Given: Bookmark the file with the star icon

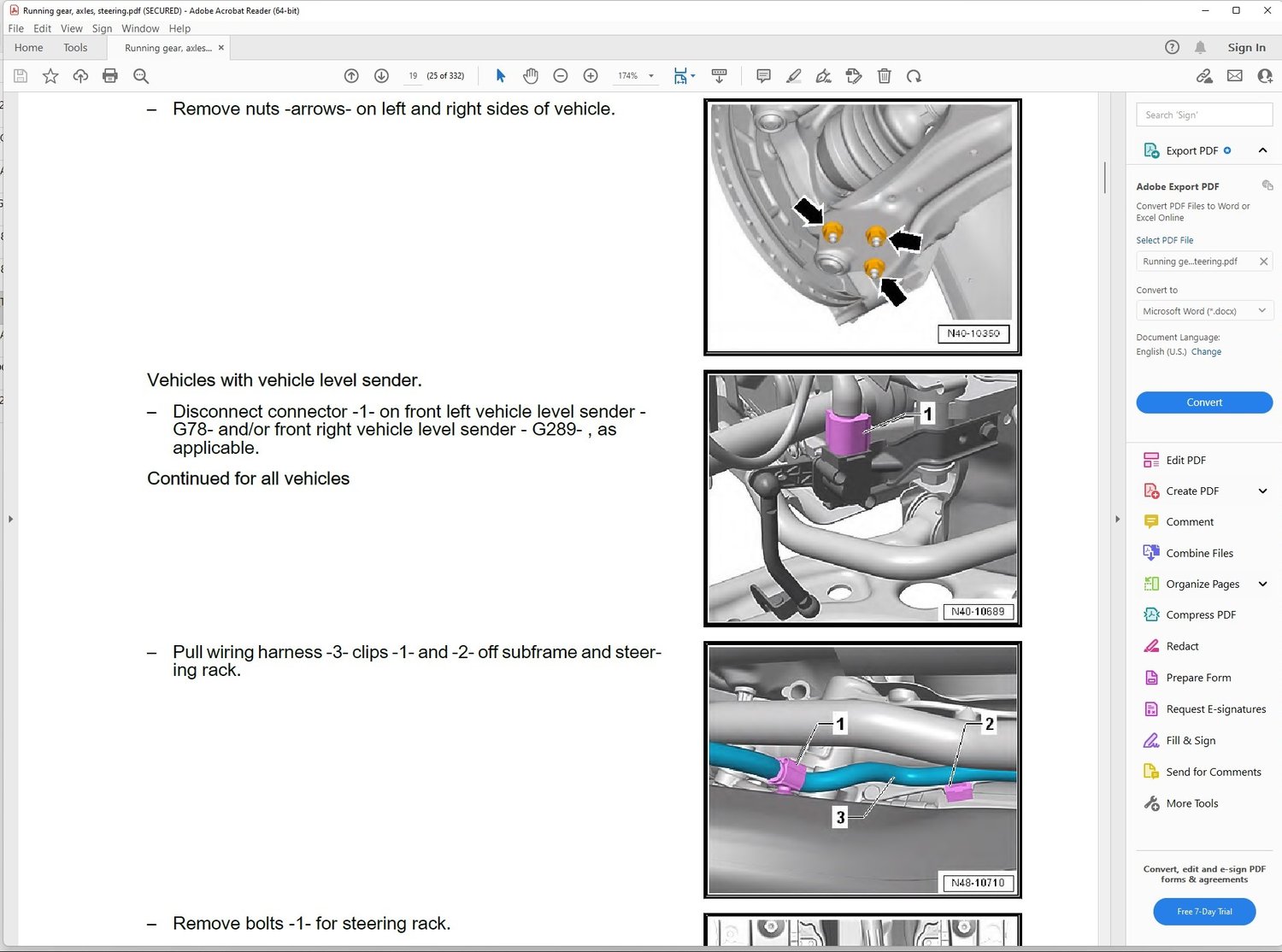Looking at the screenshot, I should point(50,76).
